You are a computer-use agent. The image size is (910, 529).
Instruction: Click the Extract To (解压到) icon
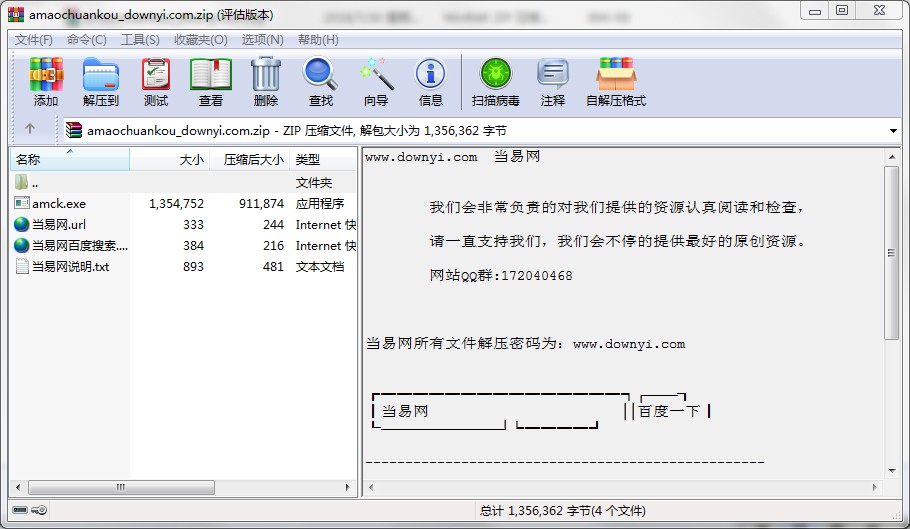(100, 74)
